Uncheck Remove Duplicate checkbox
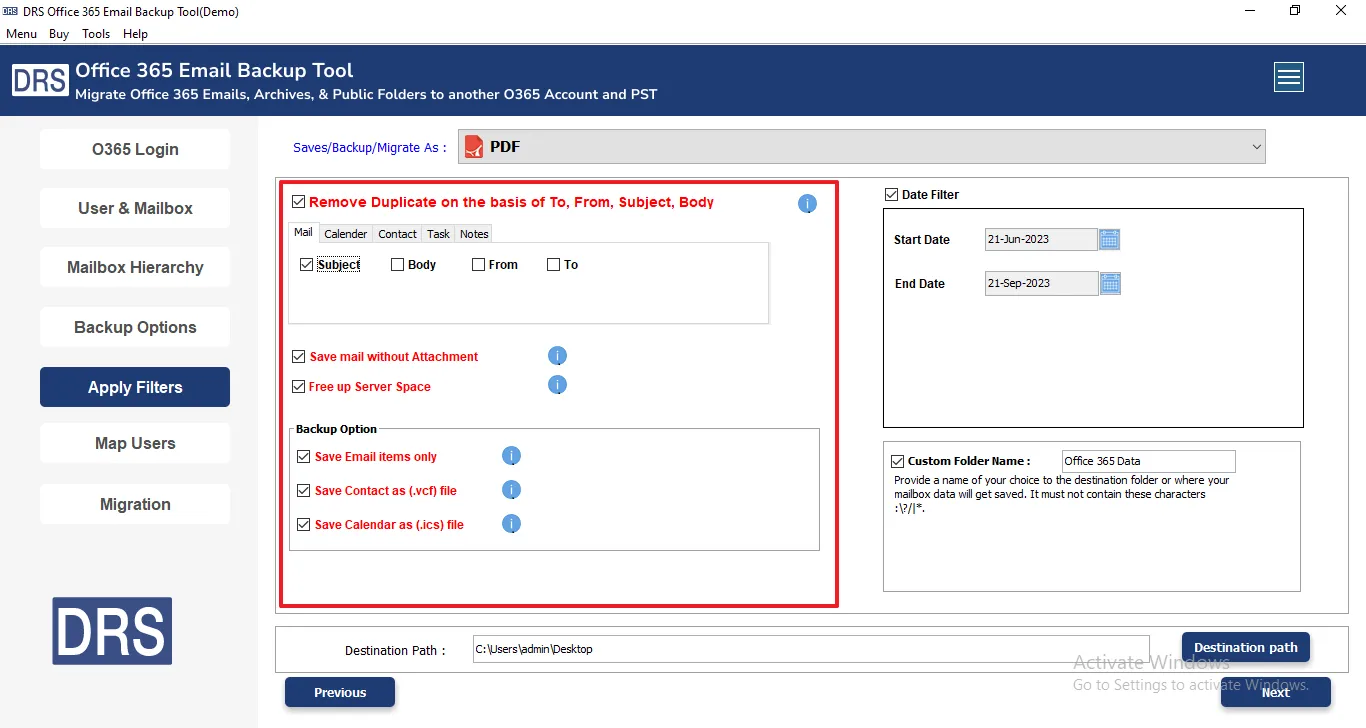Viewport: 1366px width, 728px height. pyautogui.click(x=298, y=202)
